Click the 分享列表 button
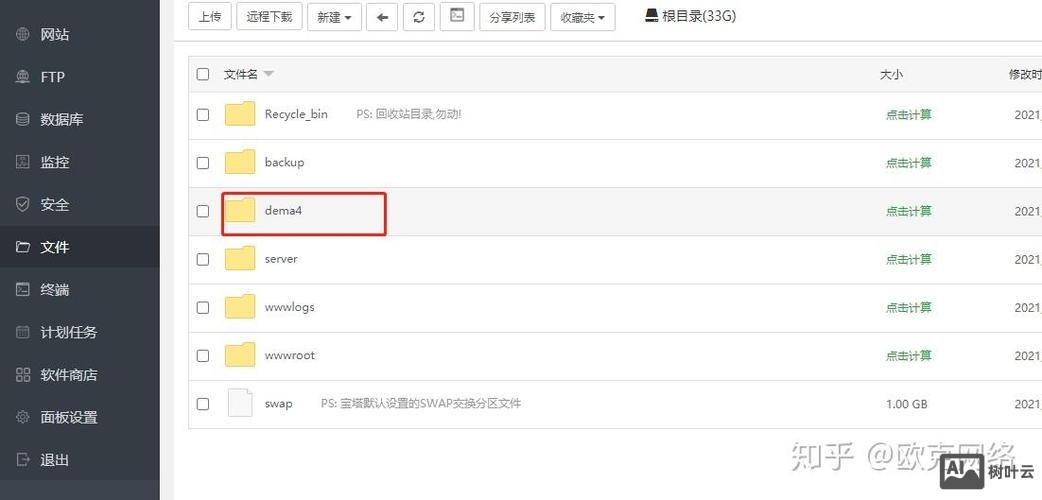The height and width of the screenshot is (500, 1042). [512, 17]
